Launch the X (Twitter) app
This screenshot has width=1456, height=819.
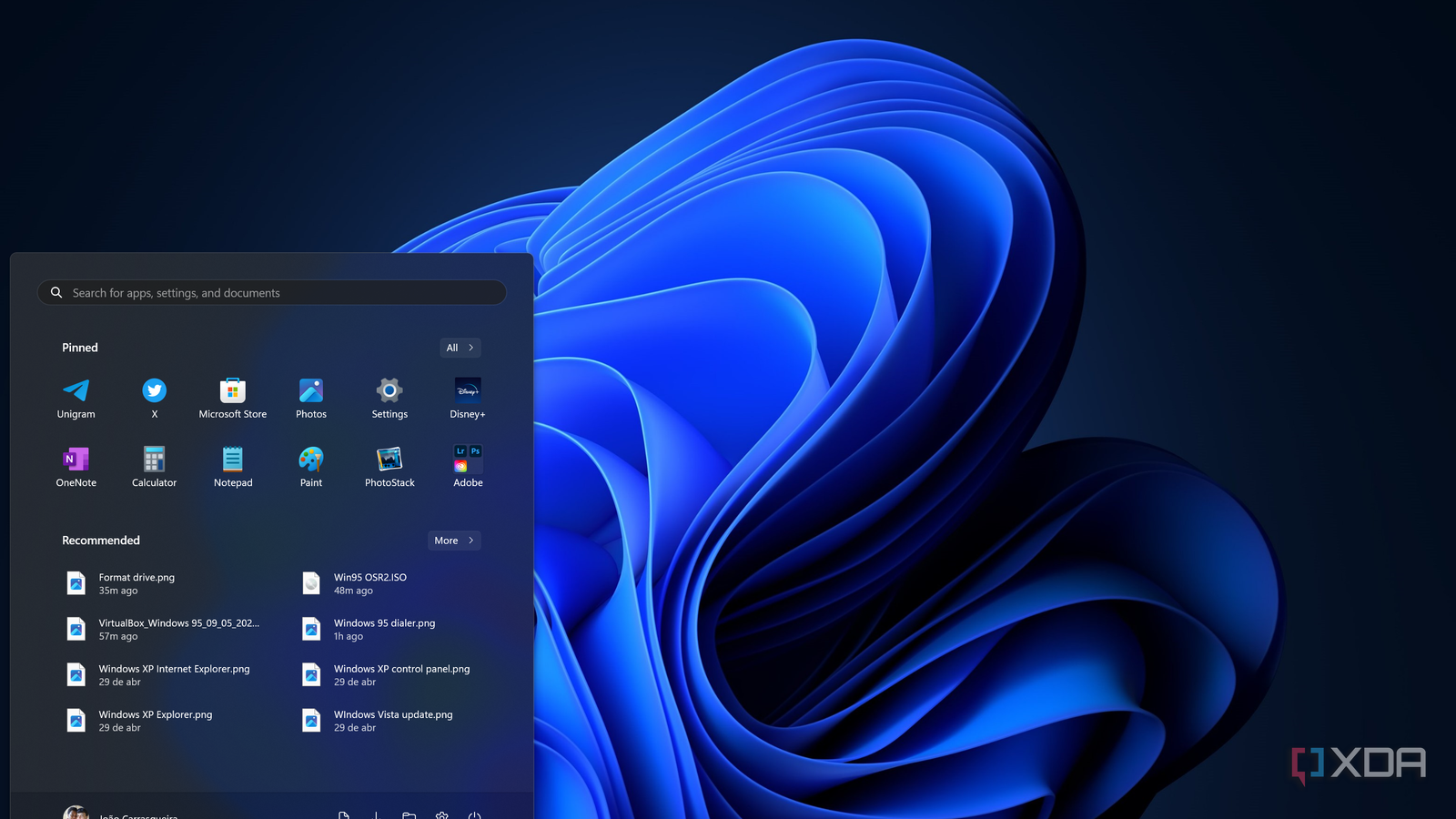(154, 398)
